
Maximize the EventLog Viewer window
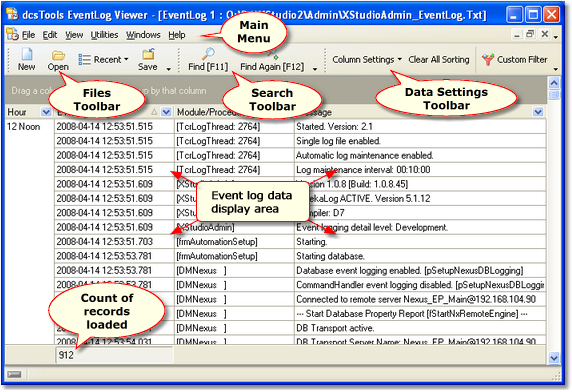click(x=533, y=15)
